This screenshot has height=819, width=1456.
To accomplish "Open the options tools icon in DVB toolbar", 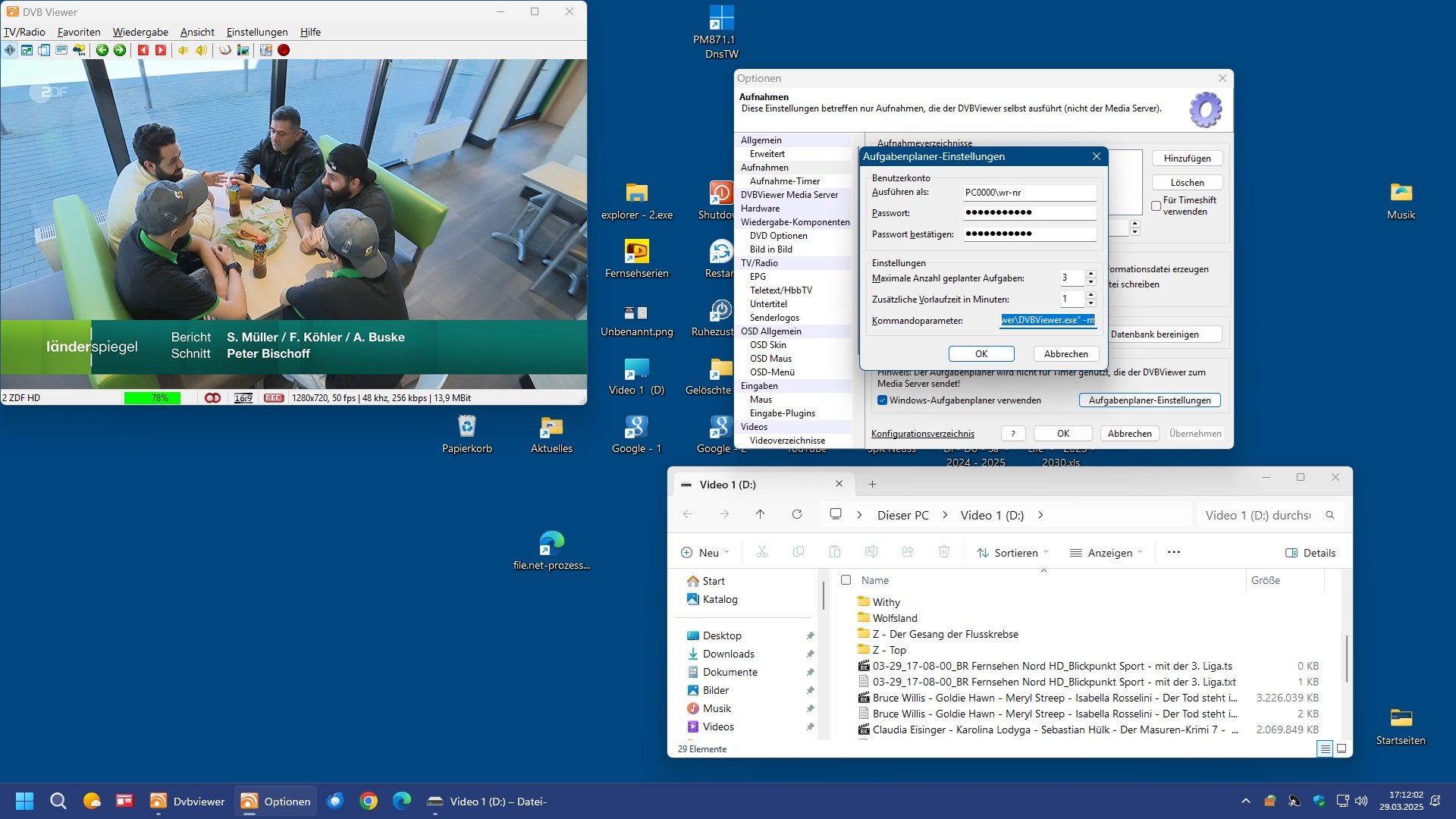I will point(265,50).
